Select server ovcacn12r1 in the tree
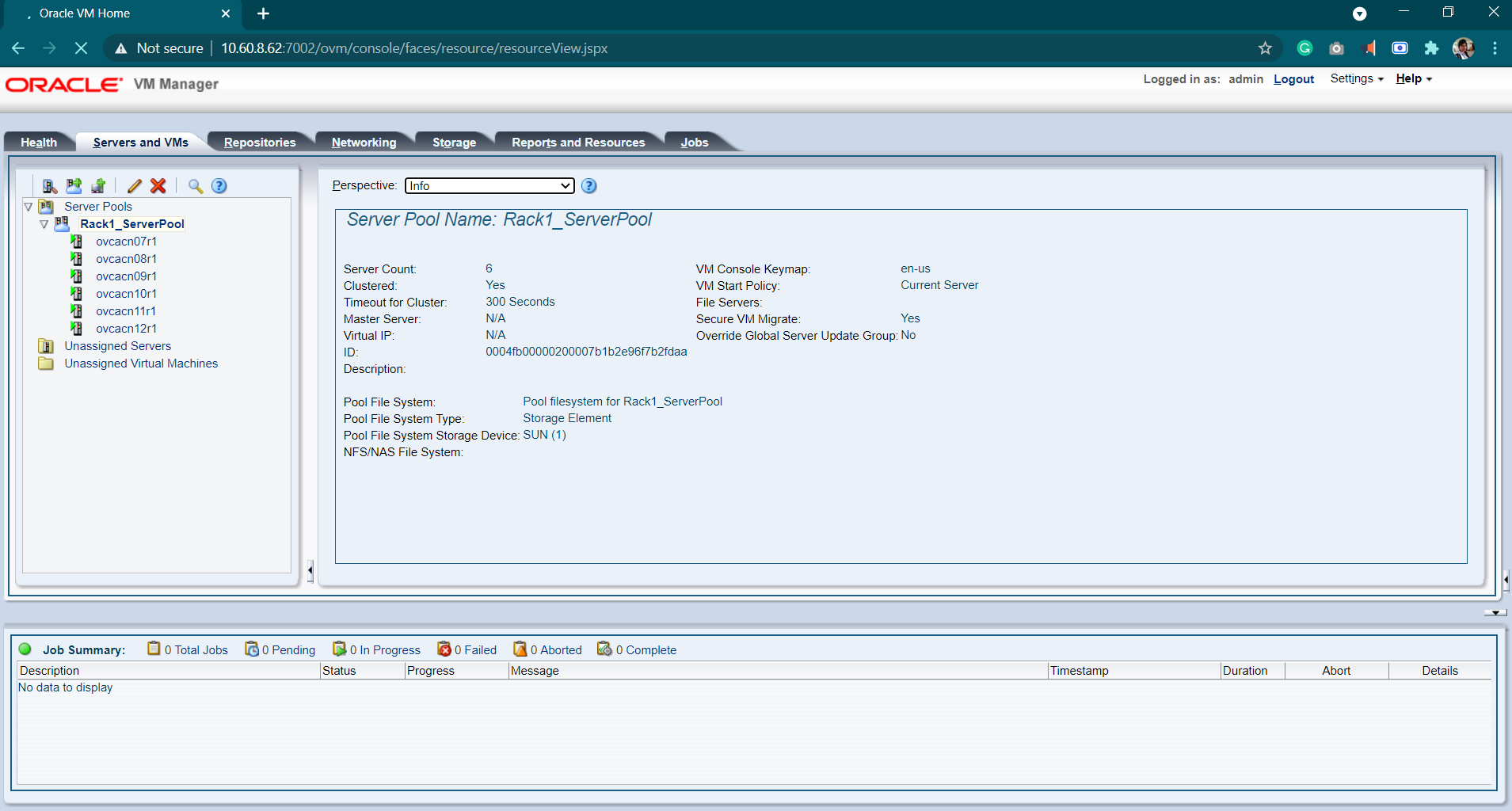 click(x=127, y=329)
